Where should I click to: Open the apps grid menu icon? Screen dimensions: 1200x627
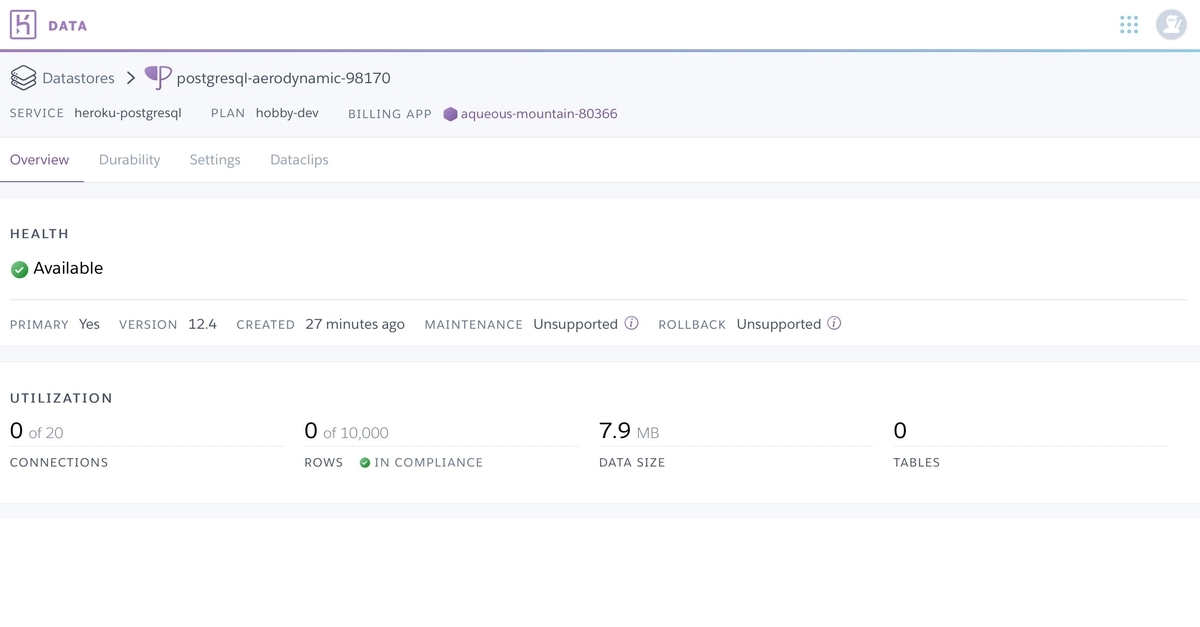pos(1129,25)
